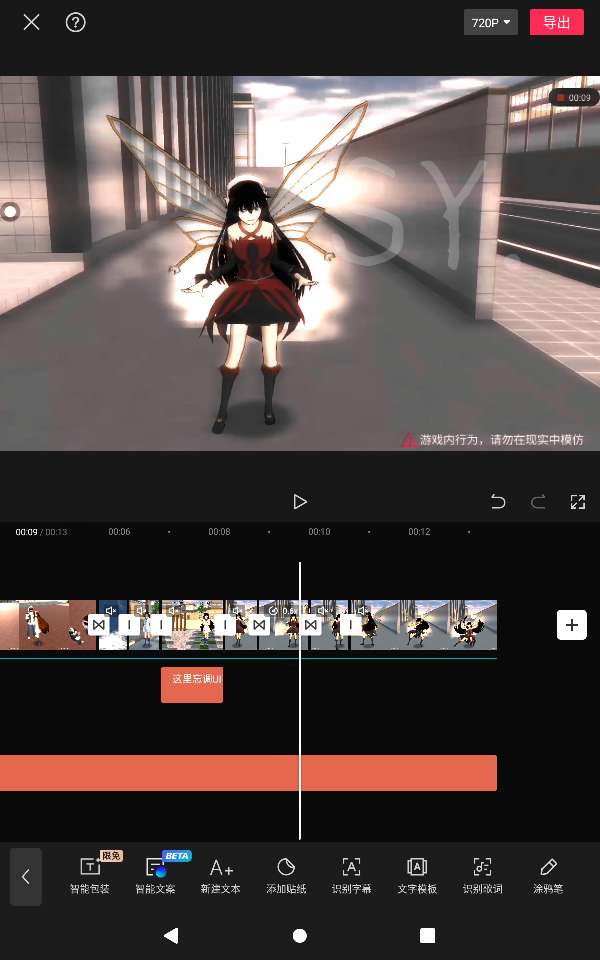Select the 这里忘调UI text clip

(x=192, y=684)
